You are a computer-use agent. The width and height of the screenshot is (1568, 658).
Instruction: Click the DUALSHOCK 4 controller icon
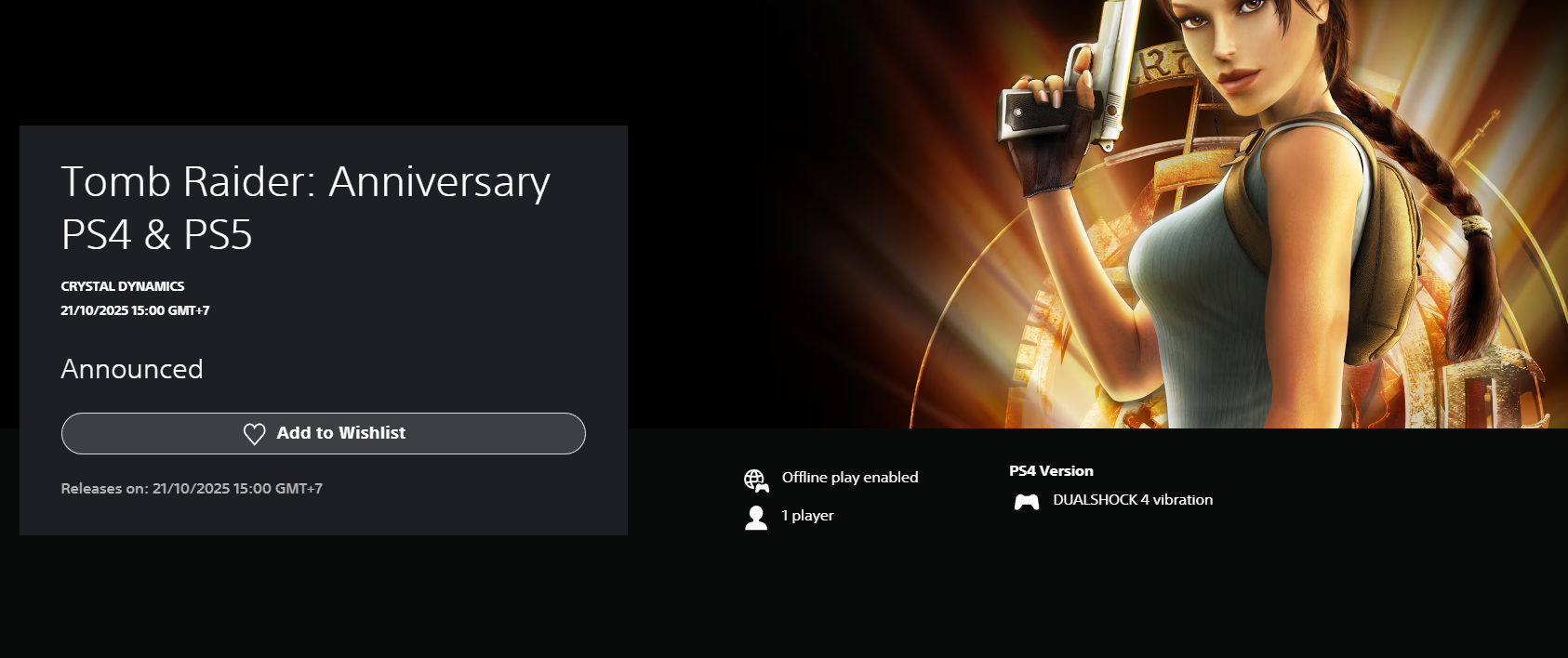point(1027,502)
